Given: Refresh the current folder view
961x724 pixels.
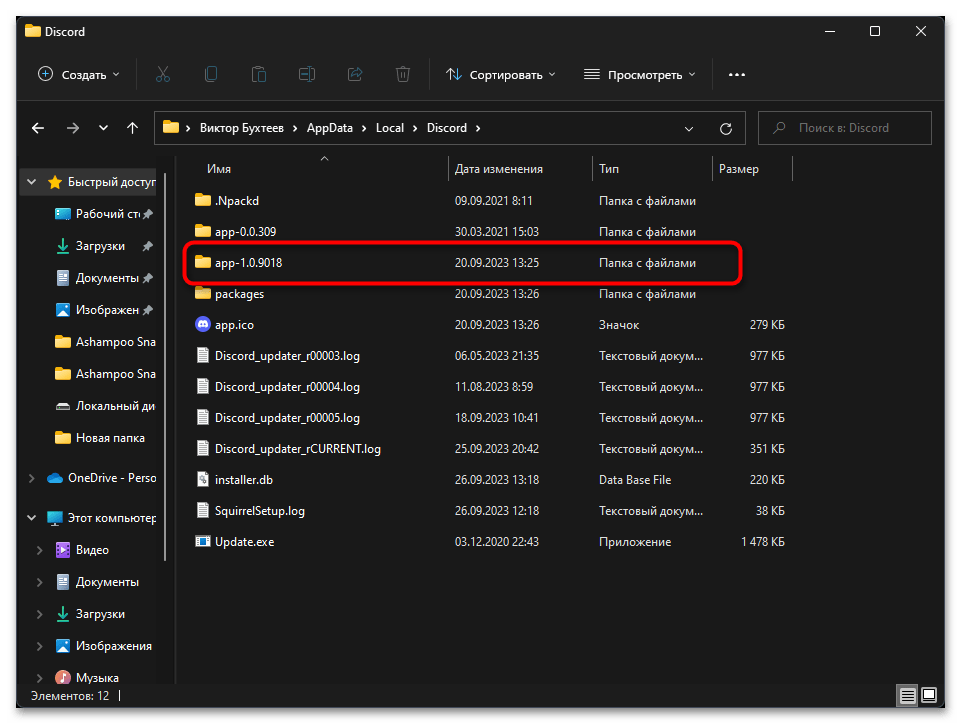Looking at the screenshot, I should (726, 128).
